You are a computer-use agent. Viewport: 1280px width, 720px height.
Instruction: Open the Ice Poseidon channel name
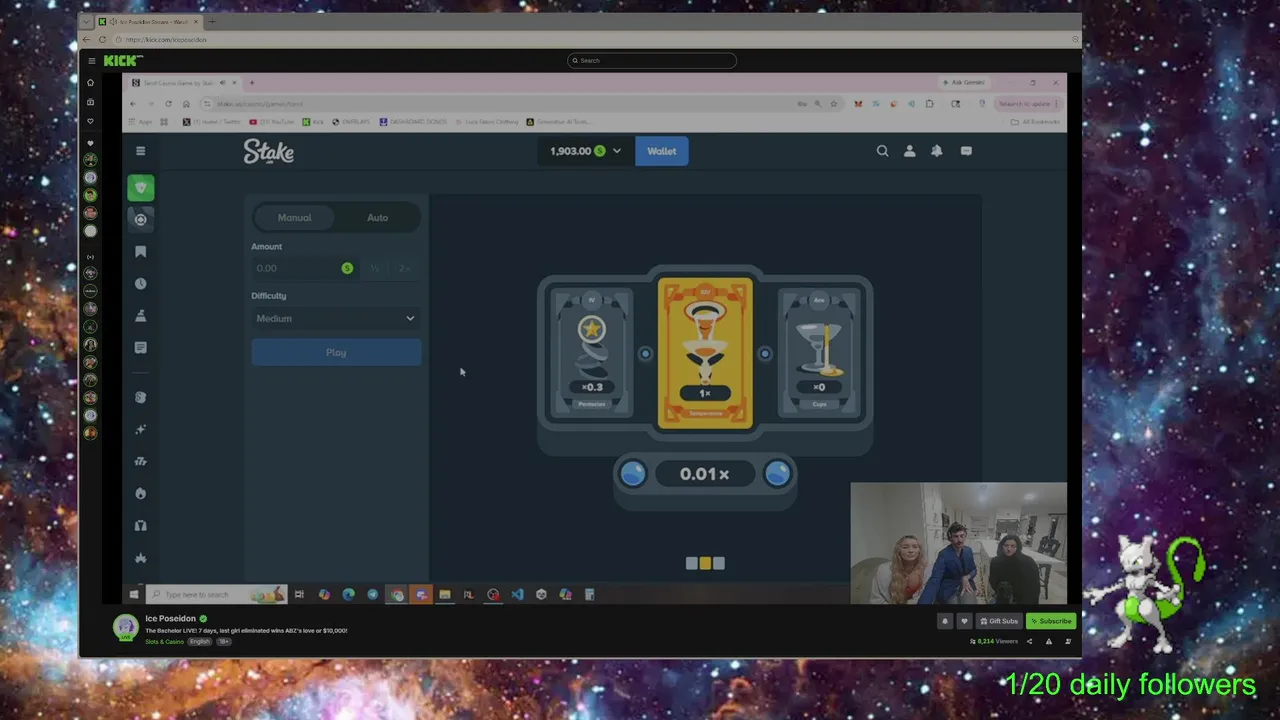tap(171, 619)
